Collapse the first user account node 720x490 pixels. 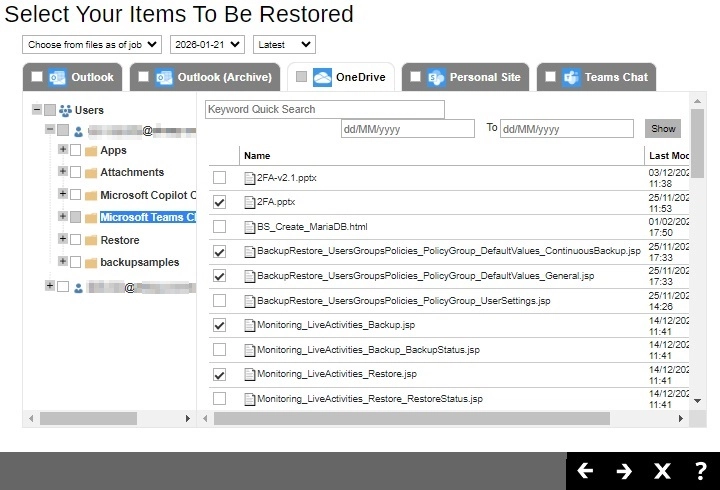(50, 129)
